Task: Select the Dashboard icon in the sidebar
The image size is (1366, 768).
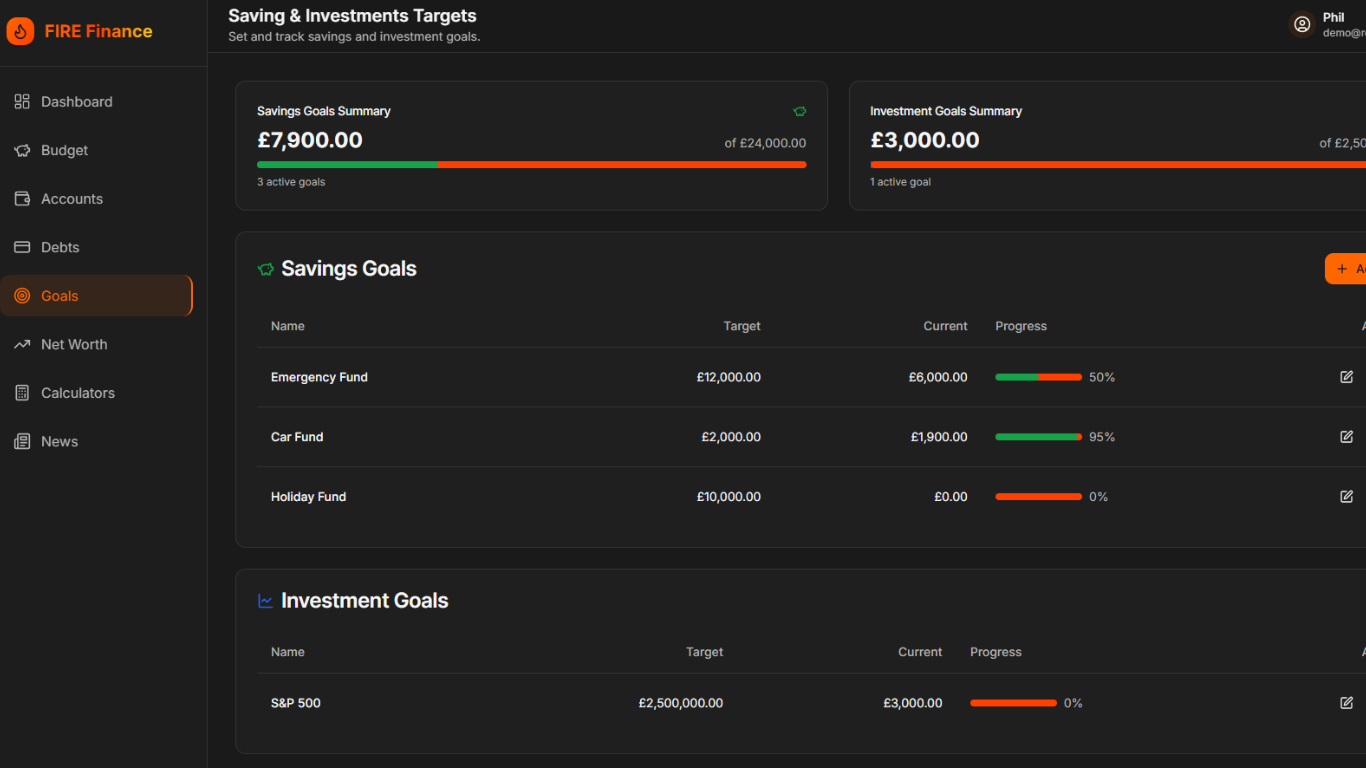Action: coord(22,101)
